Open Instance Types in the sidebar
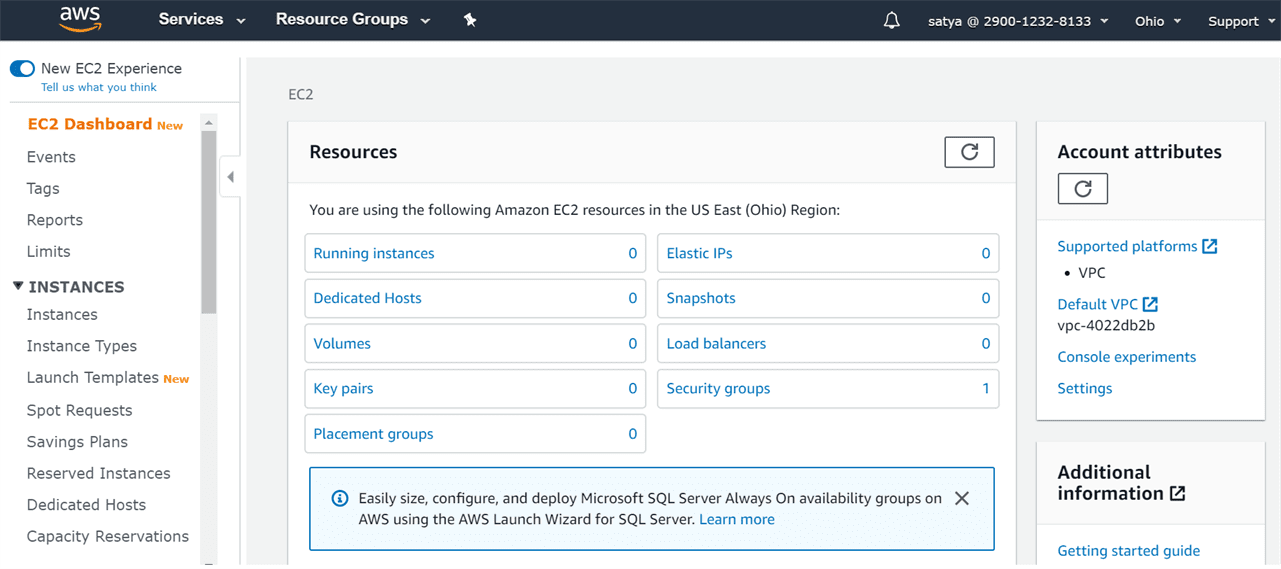 tap(82, 346)
